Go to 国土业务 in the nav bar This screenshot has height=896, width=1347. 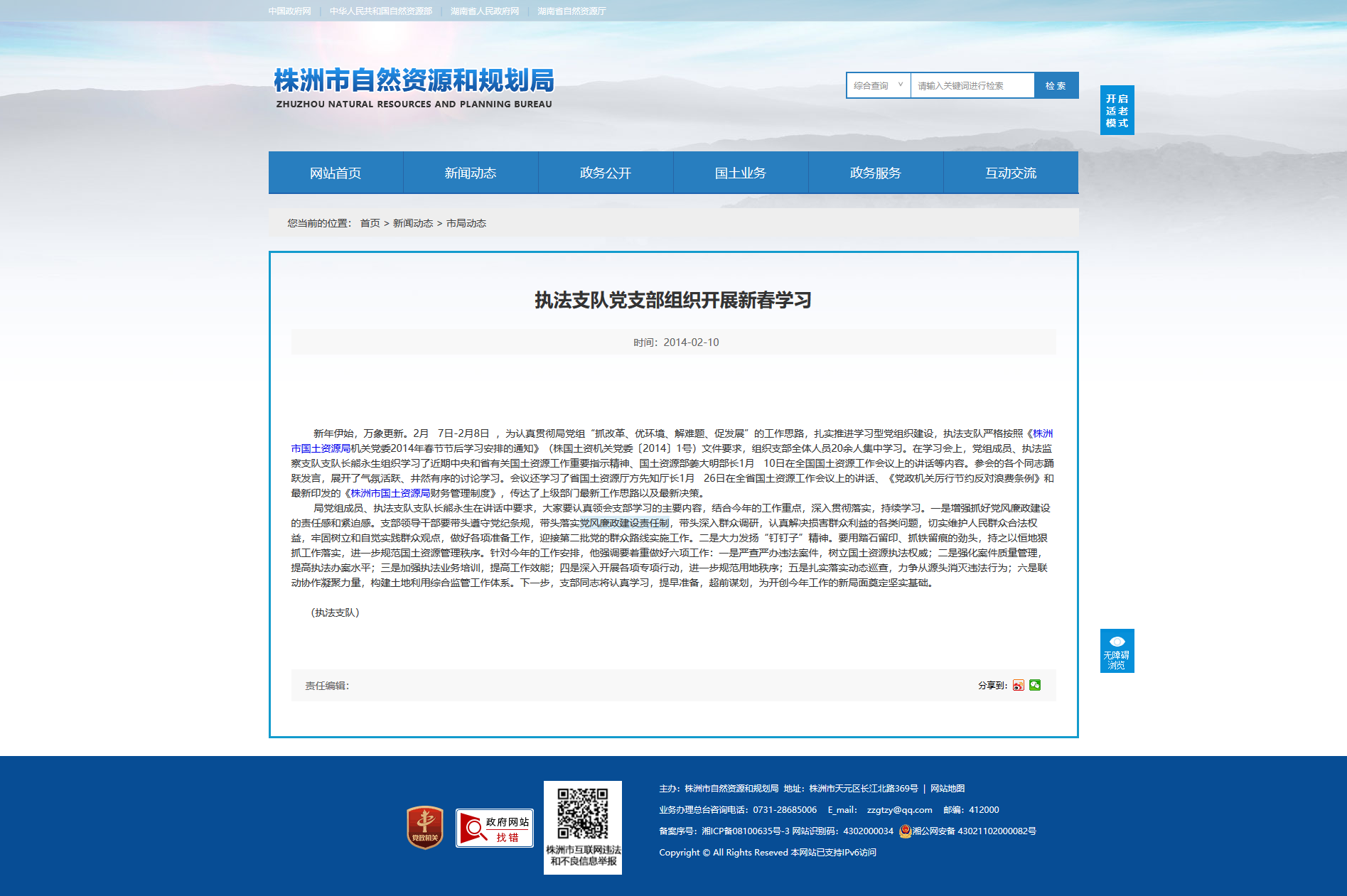point(741,173)
